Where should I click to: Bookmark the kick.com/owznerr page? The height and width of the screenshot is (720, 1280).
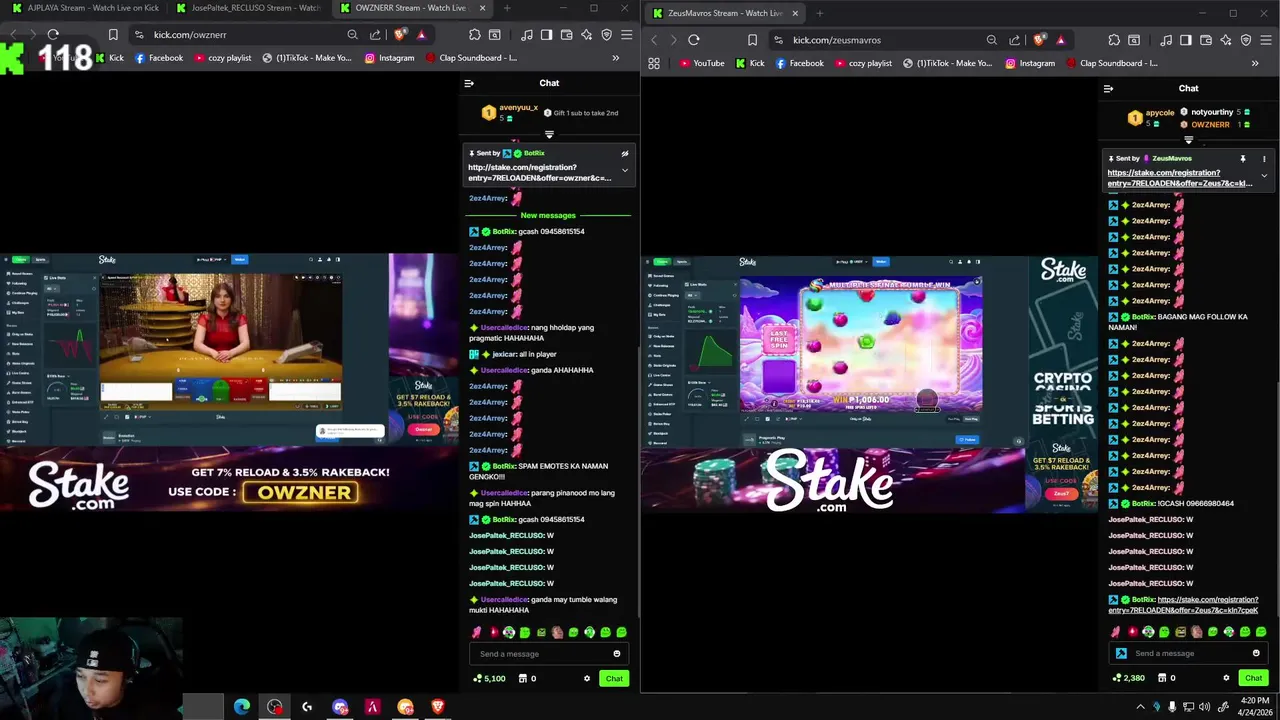[113, 35]
